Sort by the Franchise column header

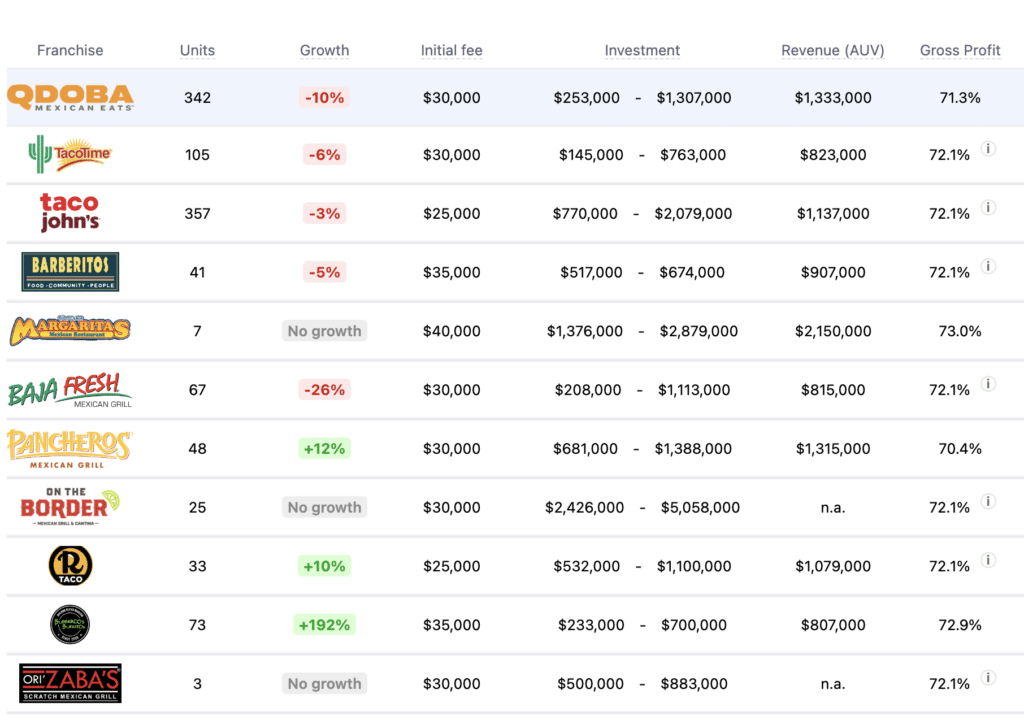[x=70, y=50]
